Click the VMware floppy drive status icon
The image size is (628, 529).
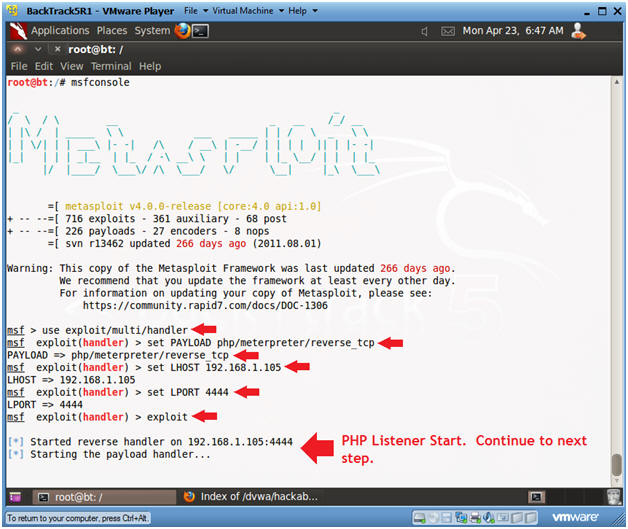click(x=446, y=518)
